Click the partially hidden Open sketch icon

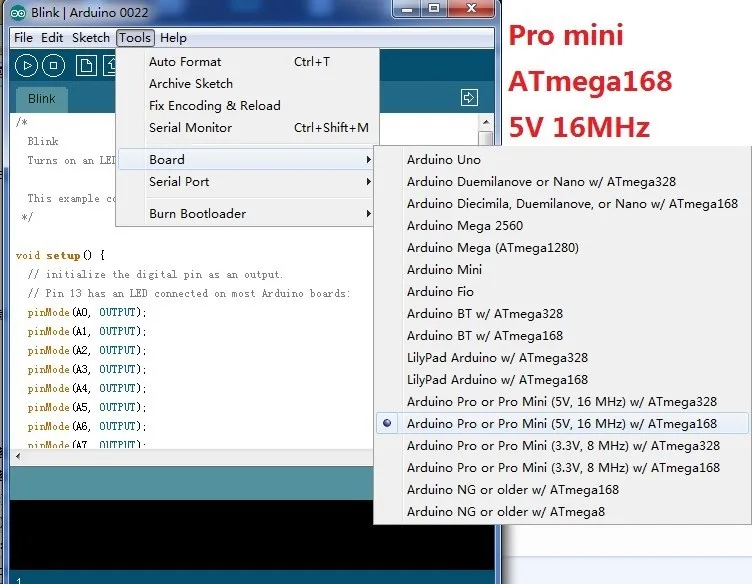(x=110, y=65)
